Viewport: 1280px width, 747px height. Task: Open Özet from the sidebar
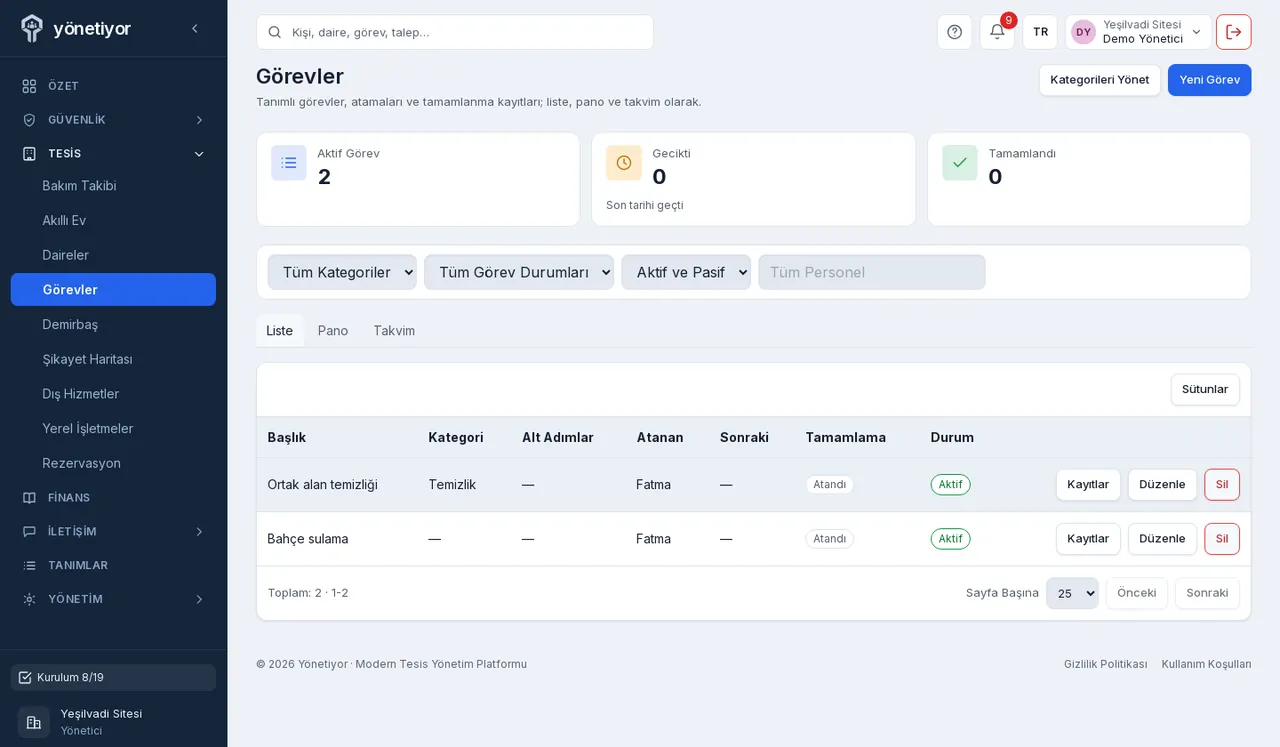click(x=113, y=86)
